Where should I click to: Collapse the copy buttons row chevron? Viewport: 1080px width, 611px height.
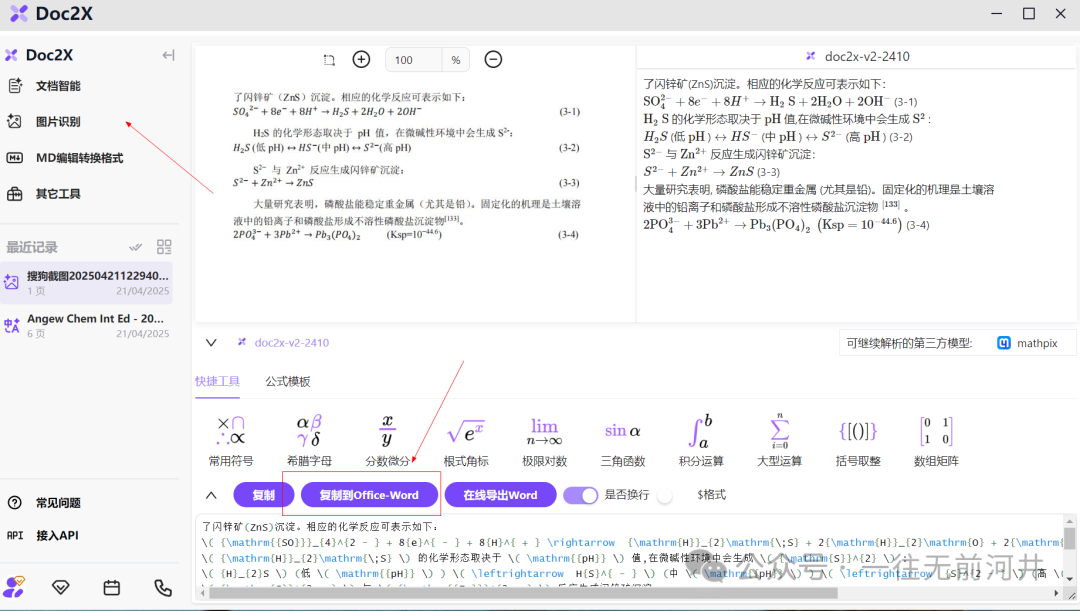click(211, 495)
